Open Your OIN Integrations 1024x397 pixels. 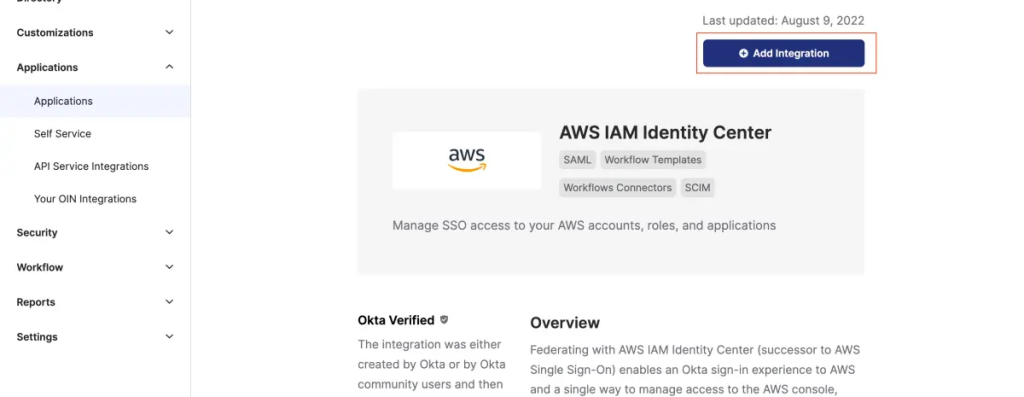(x=85, y=199)
